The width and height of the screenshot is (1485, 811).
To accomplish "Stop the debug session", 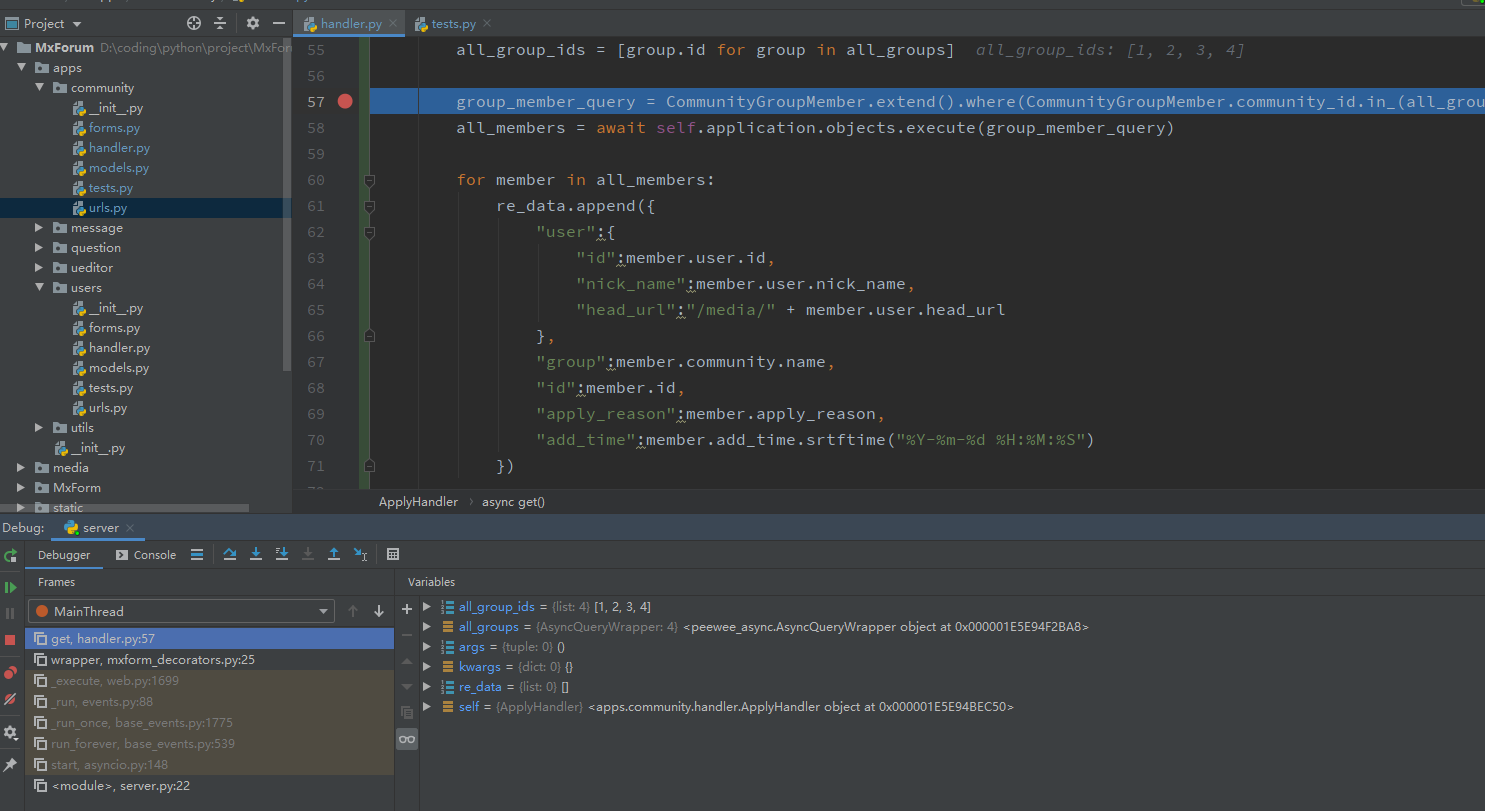I will [x=10, y=639].
